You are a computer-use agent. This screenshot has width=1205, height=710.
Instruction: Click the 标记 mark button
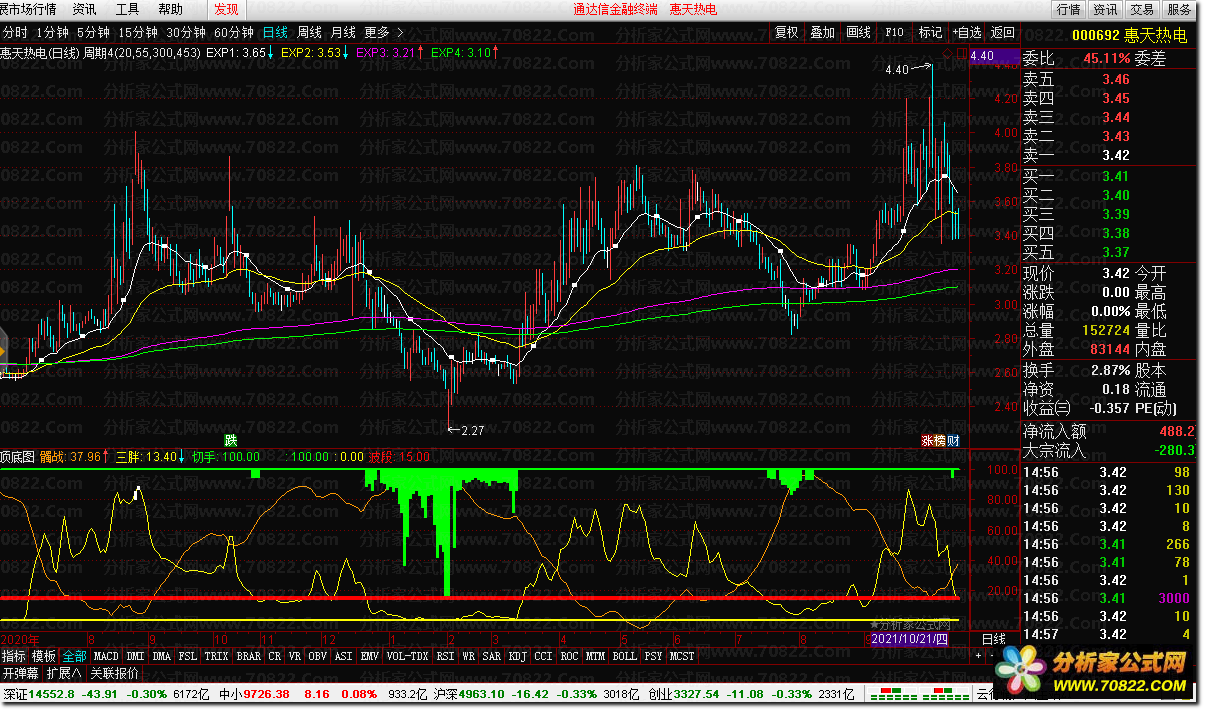[930, 32]
